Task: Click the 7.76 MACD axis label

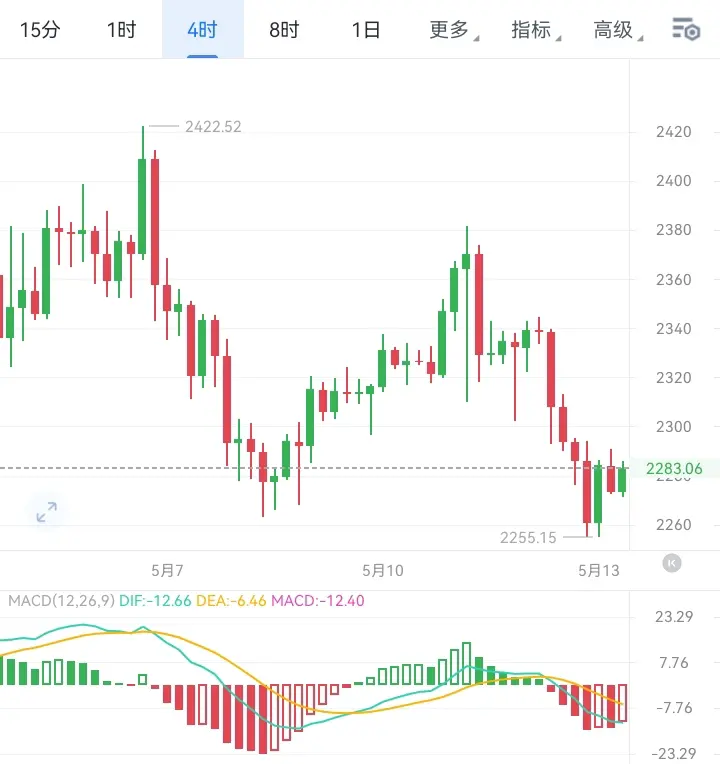Action: (x=674, y=663)
